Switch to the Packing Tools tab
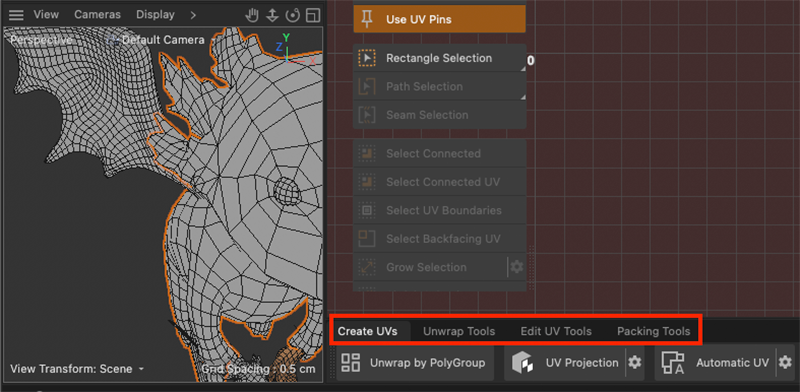800x392 pixels. click(654, 331)
